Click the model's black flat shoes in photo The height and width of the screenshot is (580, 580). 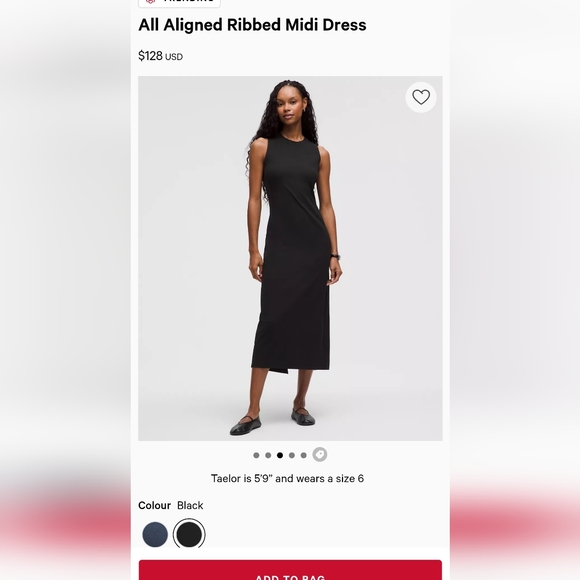273,422
